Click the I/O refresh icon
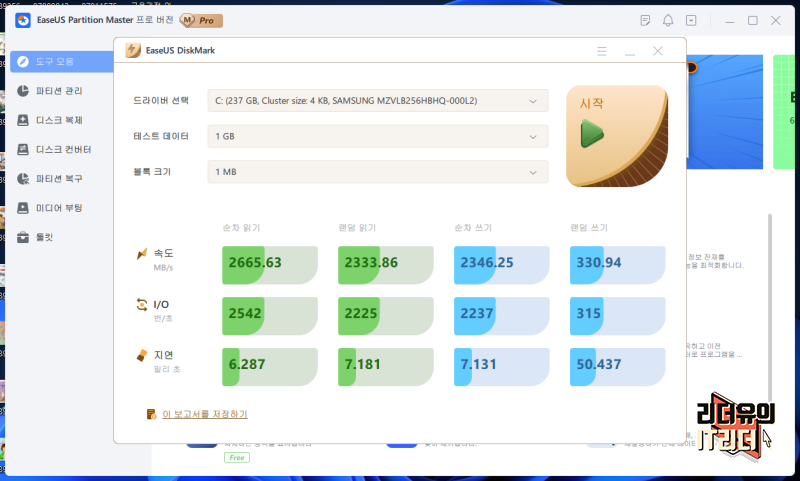This screenshot has height=481, width=800. coord(142,305)
